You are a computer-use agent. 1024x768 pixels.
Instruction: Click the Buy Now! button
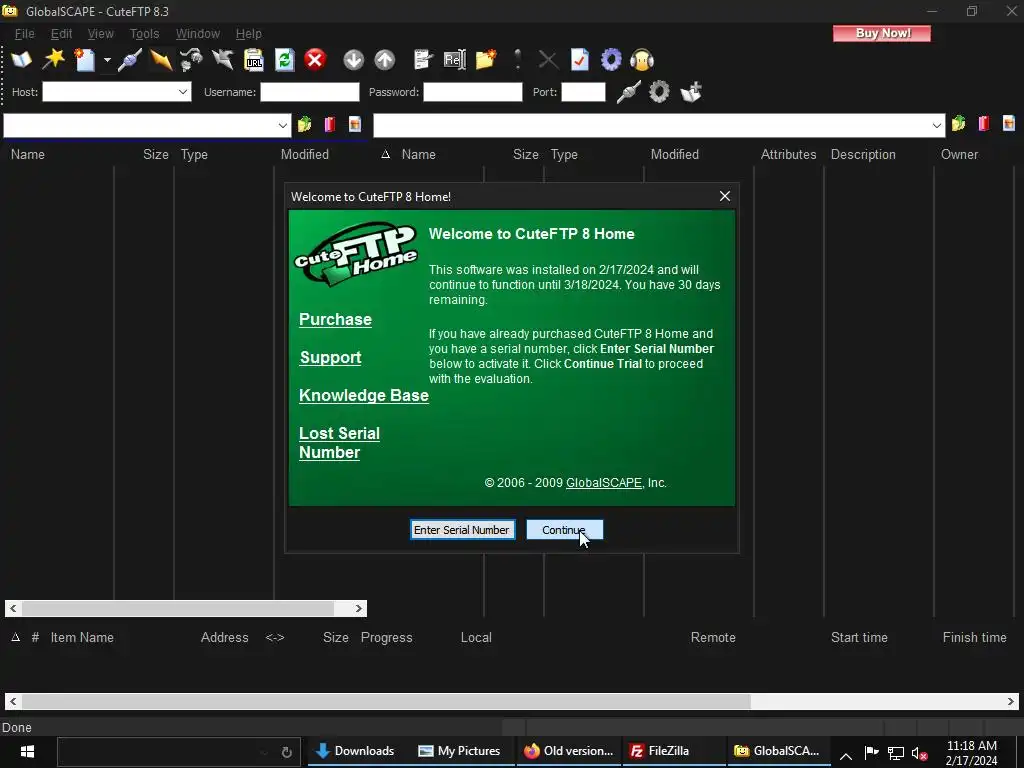(882, 33)
